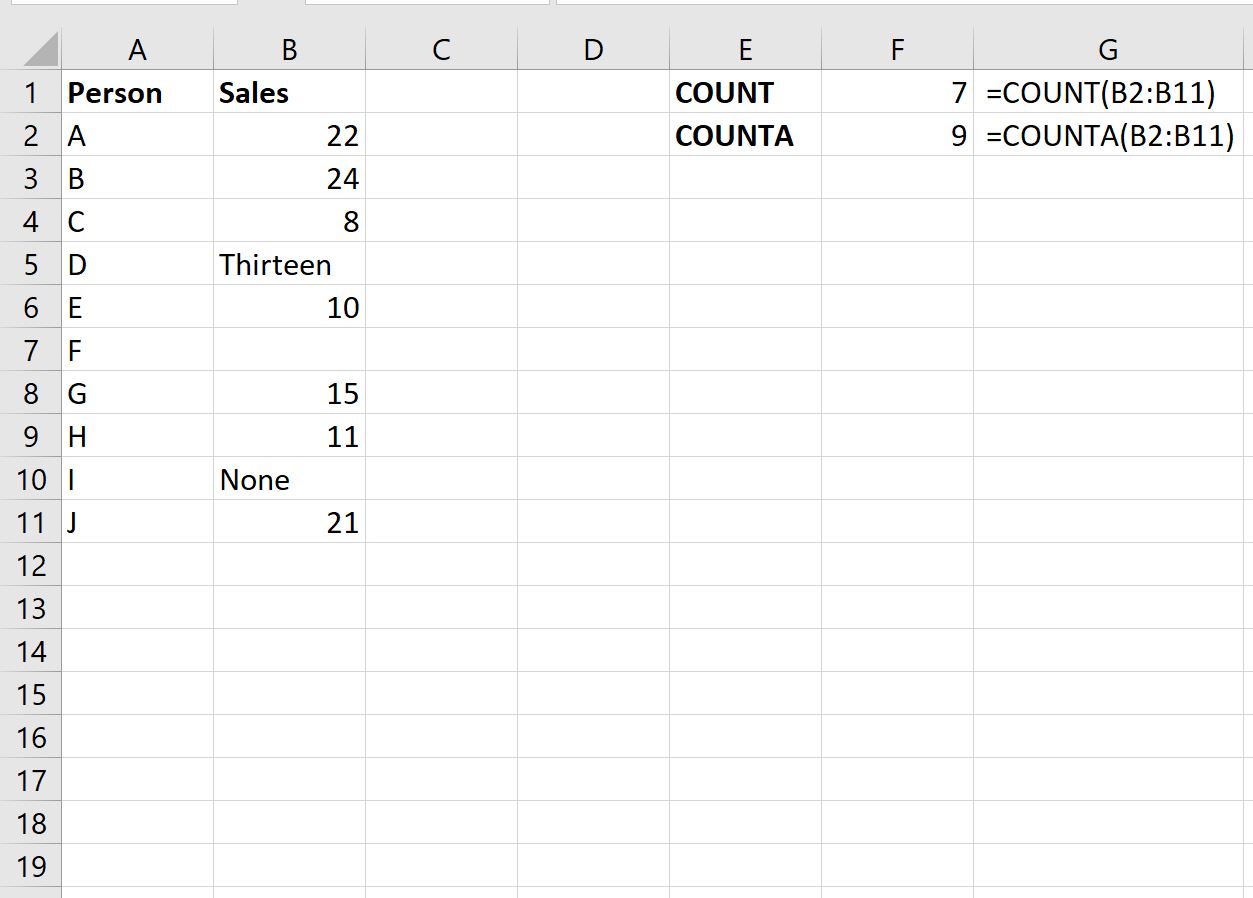The height and width of the screenshot is (898, 1253).
Task: Select row 12 header
Action: tap(31, 566)
